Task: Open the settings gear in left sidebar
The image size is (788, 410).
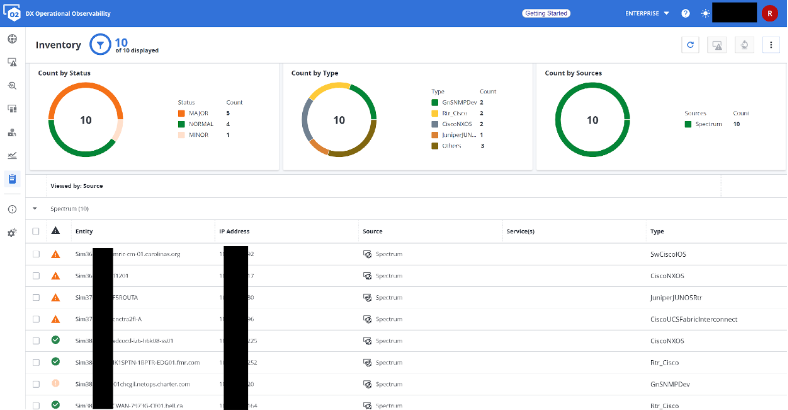Action: coord(12,232)
